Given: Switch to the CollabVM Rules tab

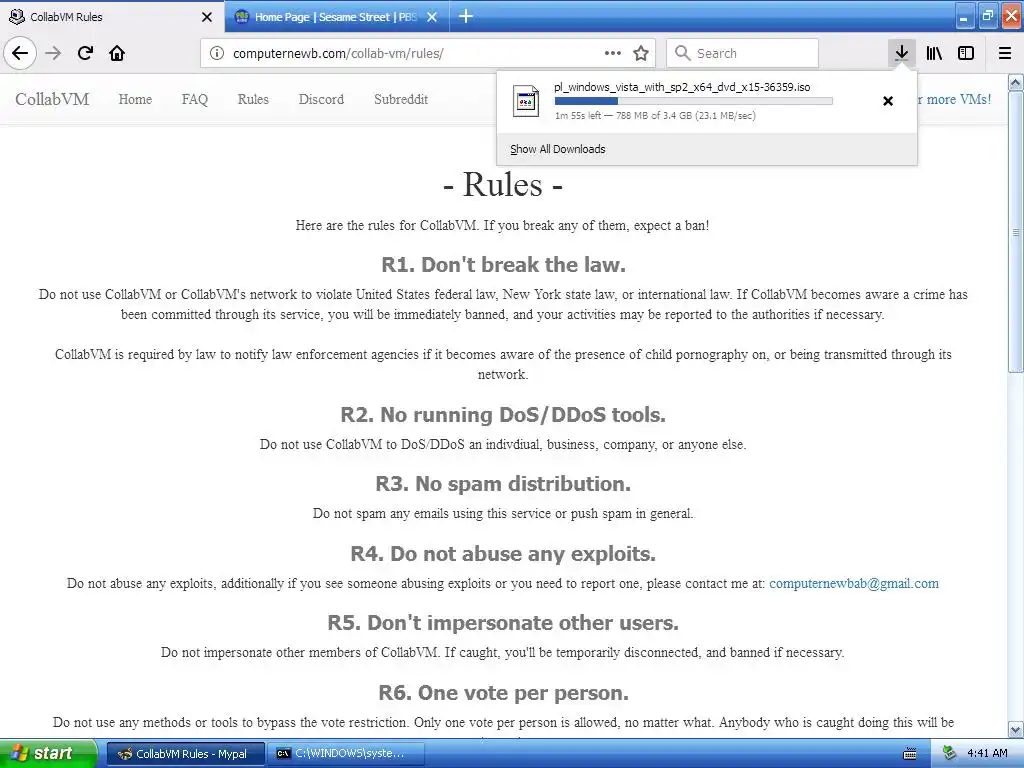Looking at the screenshot, I should (x=112, y=16).
